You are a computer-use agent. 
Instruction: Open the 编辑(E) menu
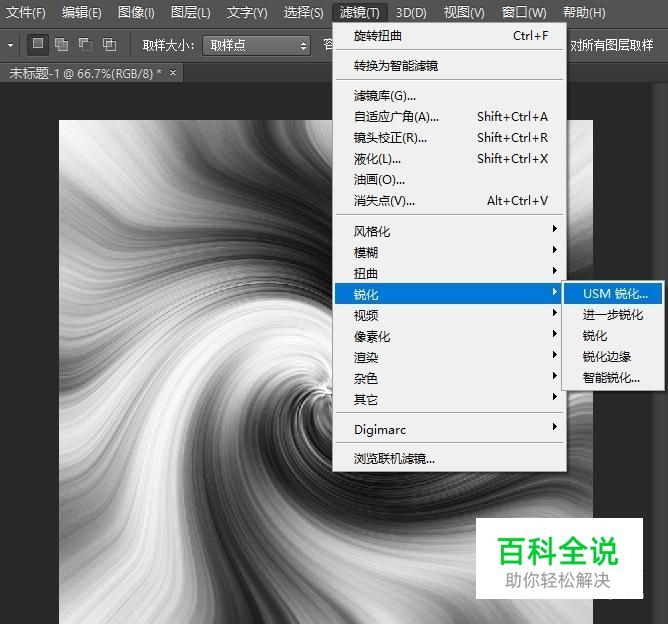click(81, 13)
